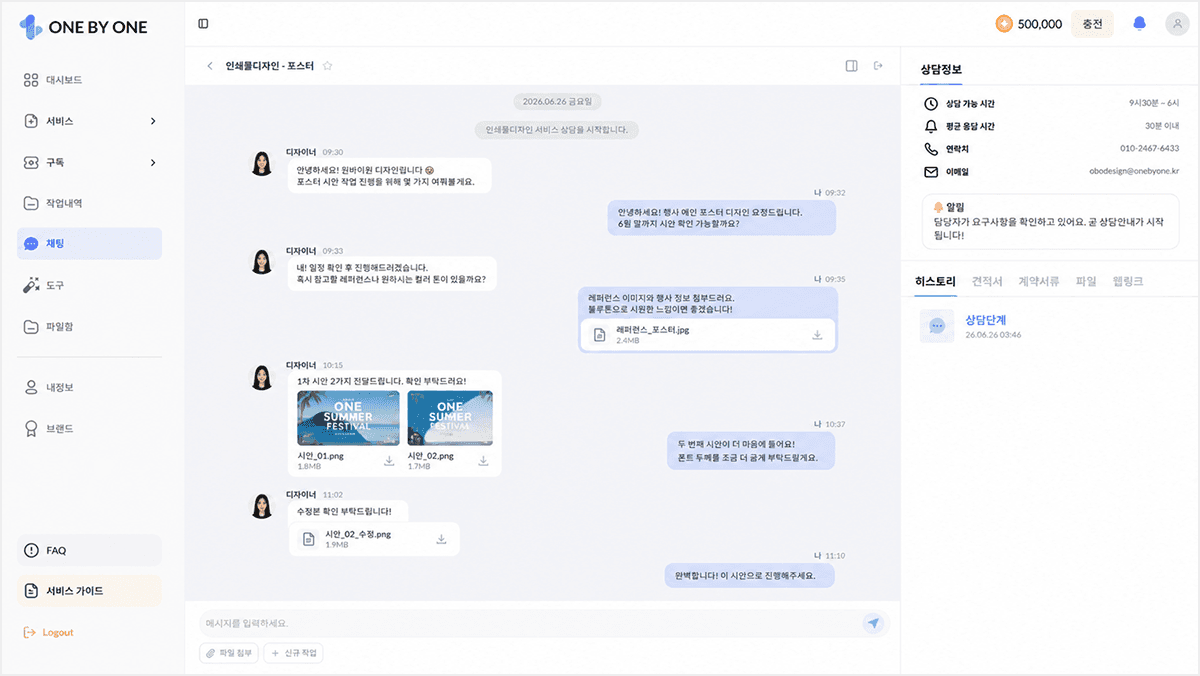Image resolution: width=1200 pixels, height=676 pixels.
Task: Expand the 서비스 submenu arrow
Action: (153, 121)
